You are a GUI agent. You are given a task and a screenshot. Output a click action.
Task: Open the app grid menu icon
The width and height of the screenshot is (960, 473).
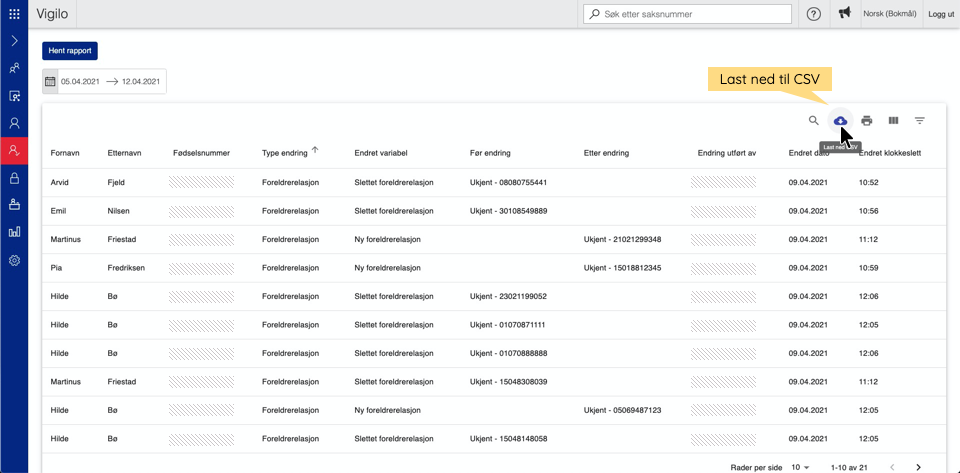point(14,13)
